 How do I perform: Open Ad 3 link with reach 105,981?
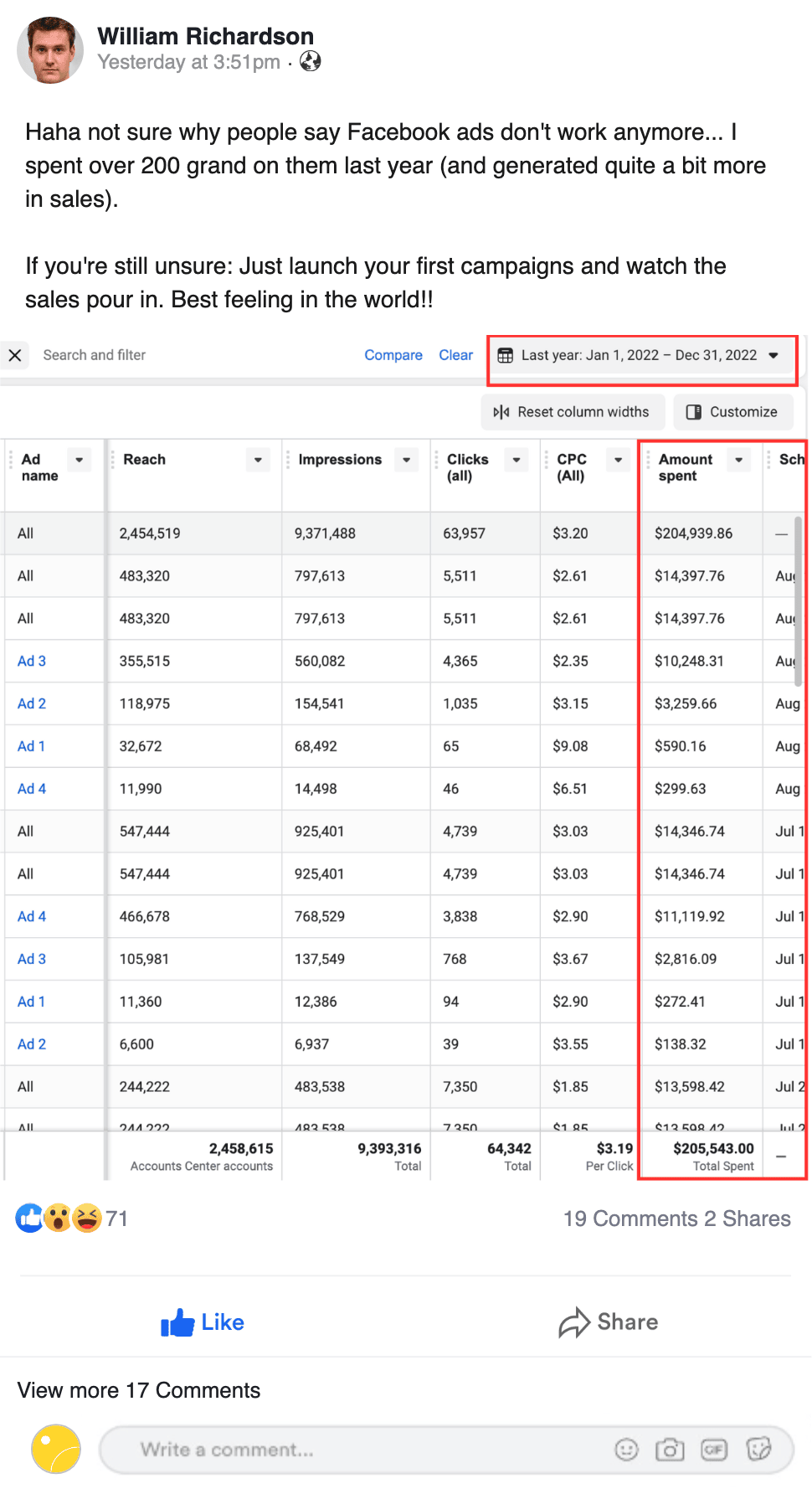(x=32, y=960)
